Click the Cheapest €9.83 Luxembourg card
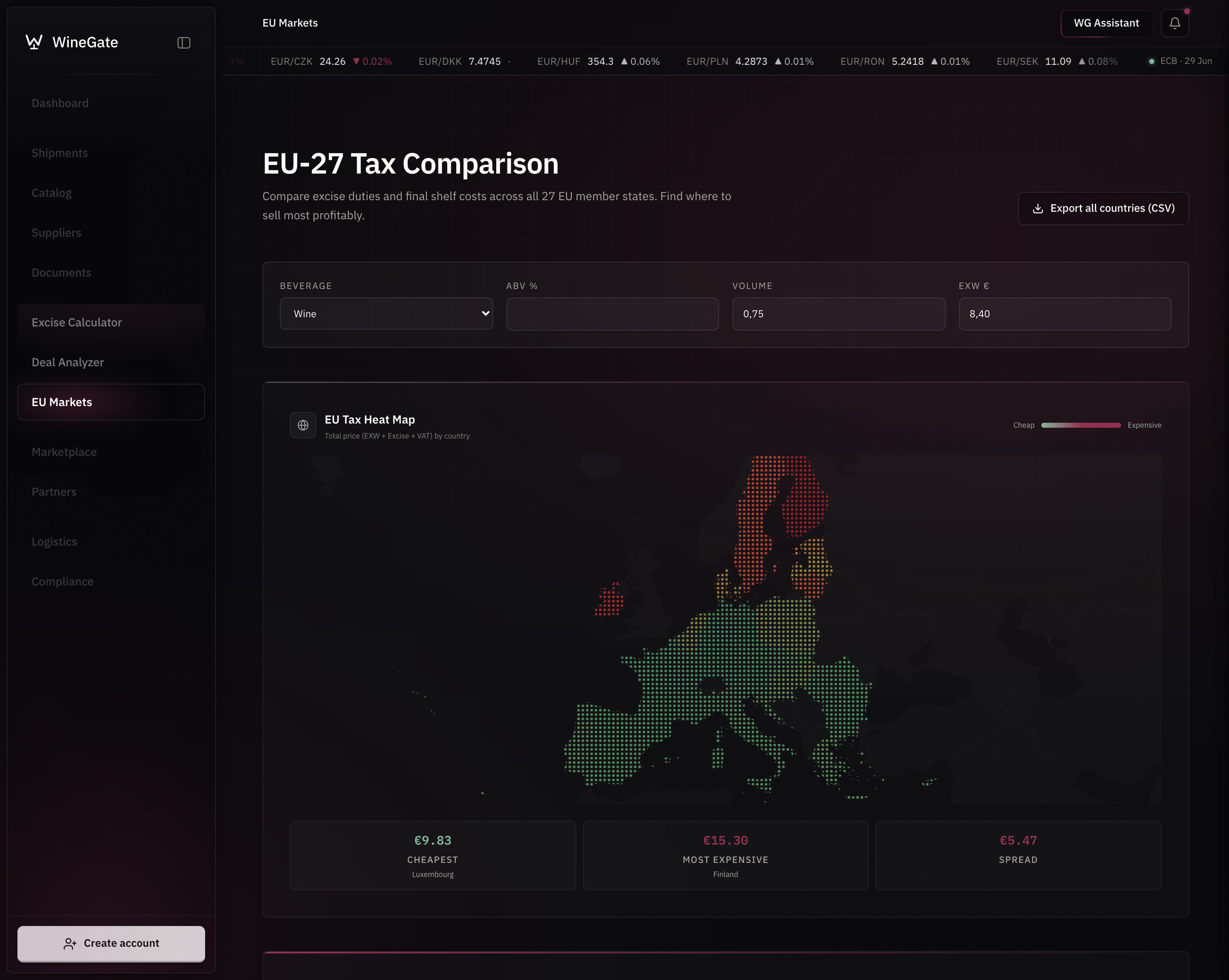Image resolution: width=1229 pixels, height=980 pixels. tap(433, 855)
